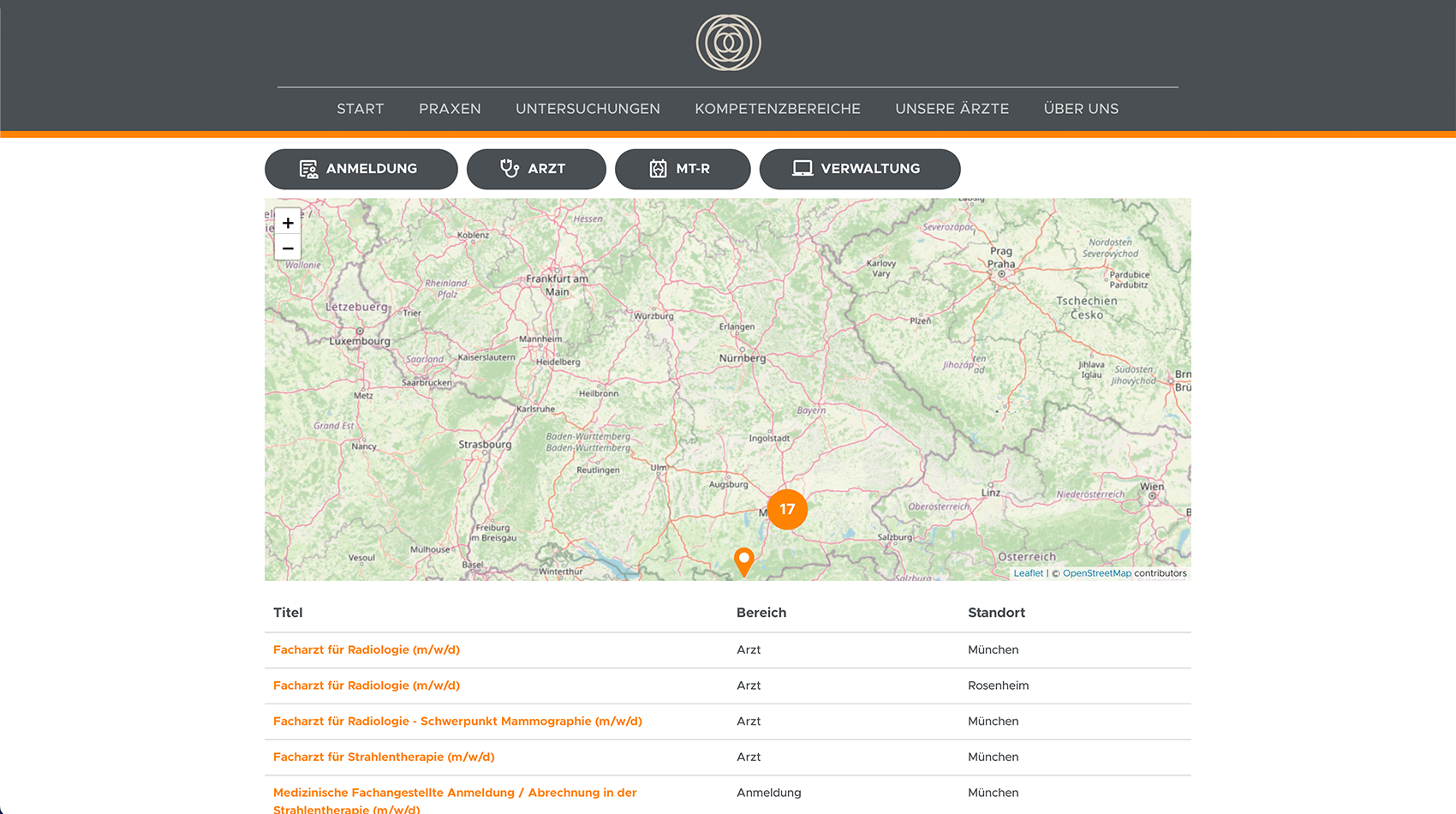Filter jobs by Arzt

[536, 169]
